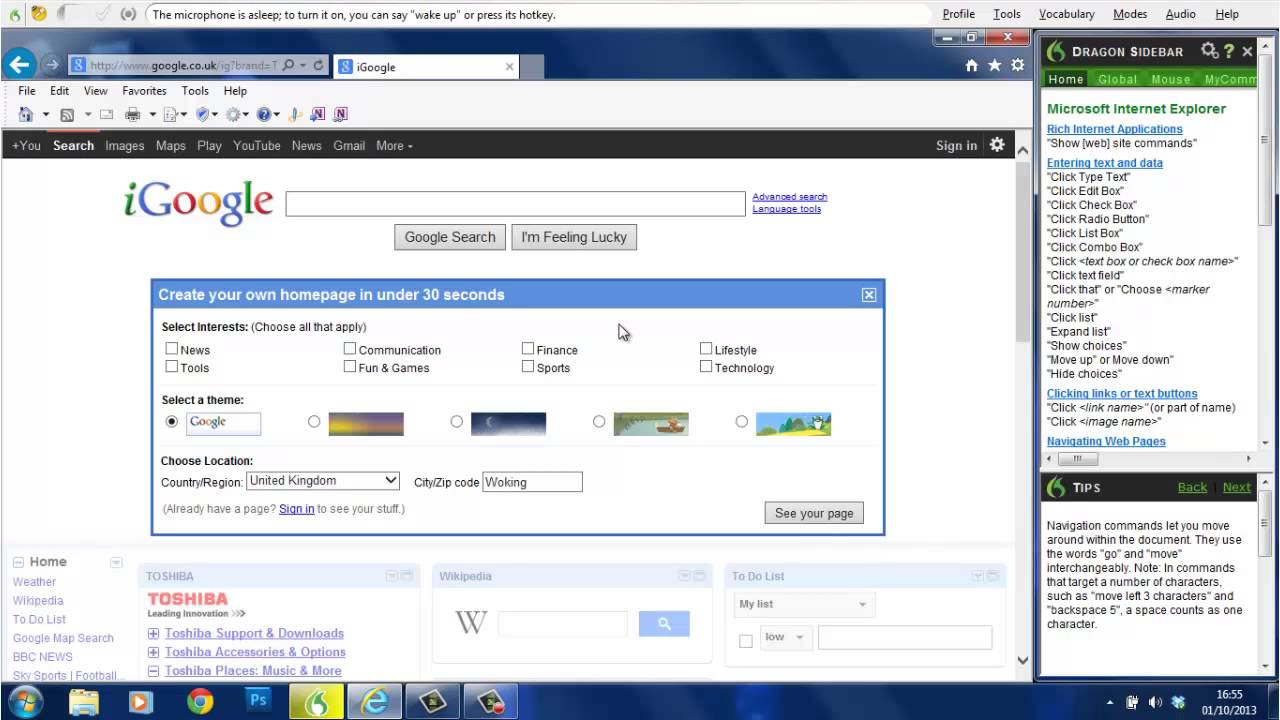Expand Toshiba Support & Downloads
Screen dimensions: 1280x720
[x=153, y=633]
